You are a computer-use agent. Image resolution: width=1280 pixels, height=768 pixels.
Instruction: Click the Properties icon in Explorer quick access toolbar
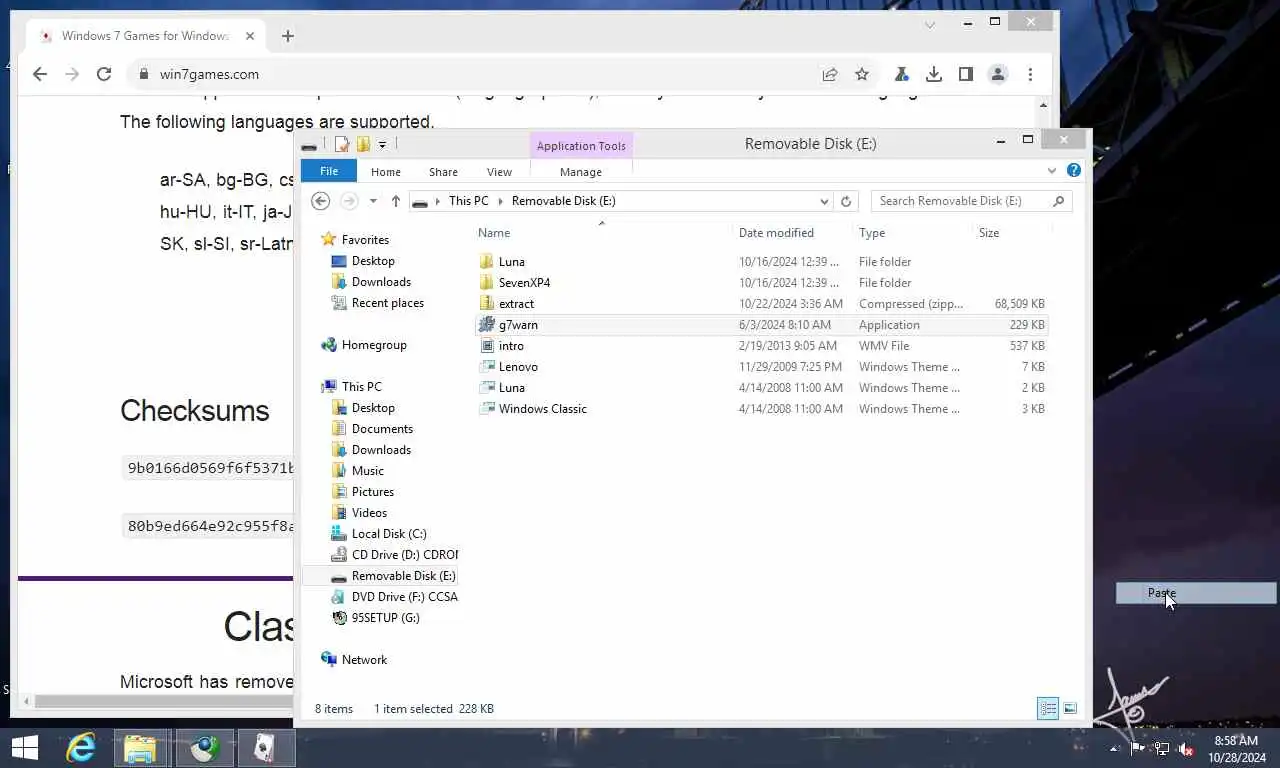point(342,144)
